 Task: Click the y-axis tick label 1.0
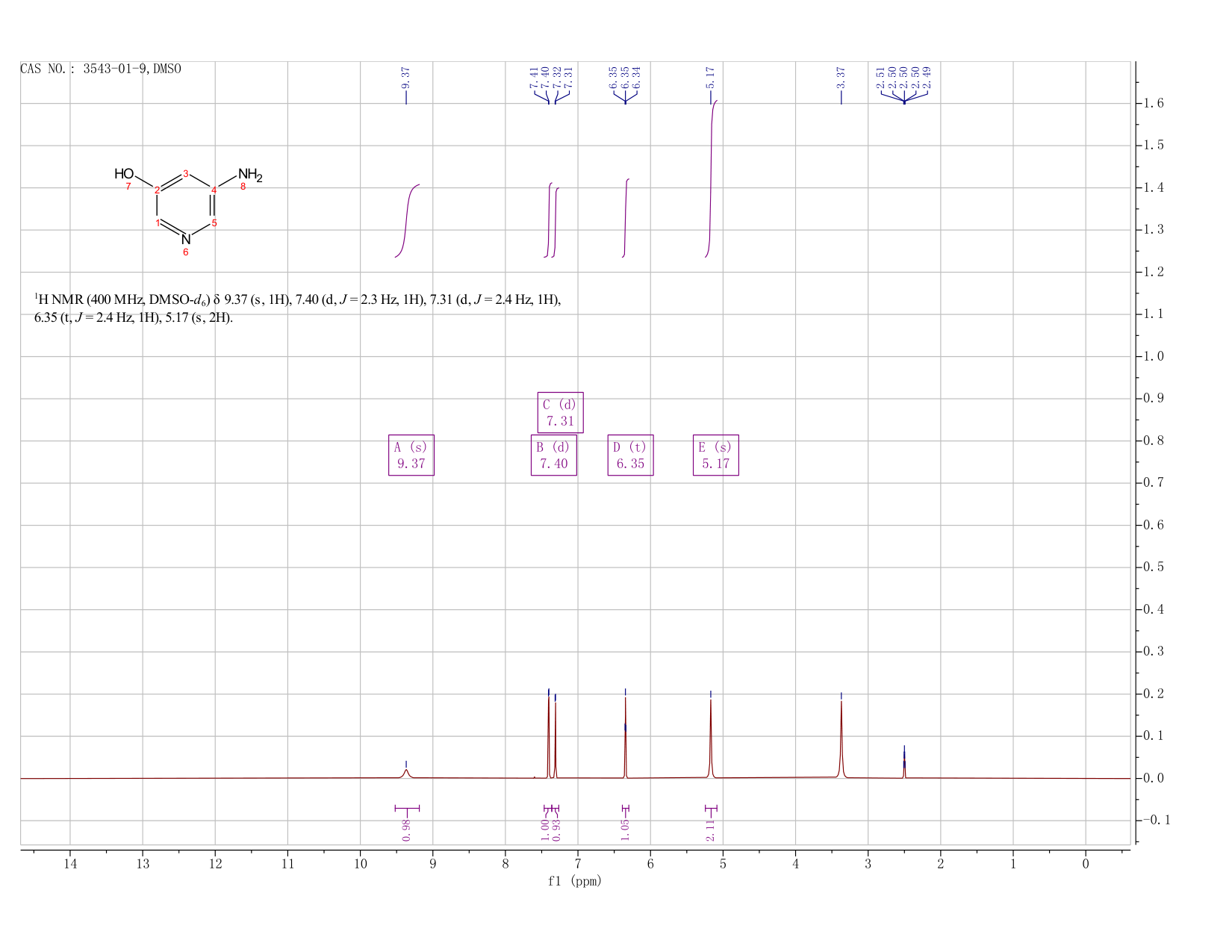[1154, 356]
